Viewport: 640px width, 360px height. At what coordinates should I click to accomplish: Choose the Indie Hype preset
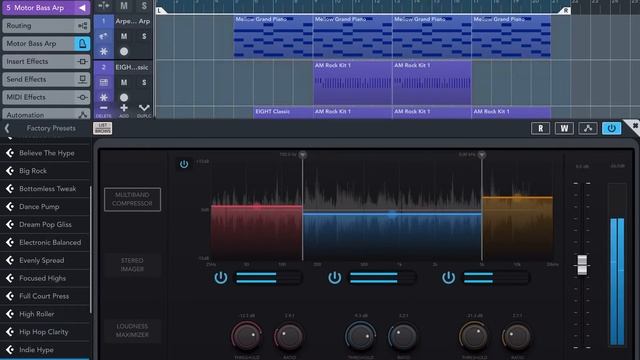pyautogui.click(x=45, y=350)
